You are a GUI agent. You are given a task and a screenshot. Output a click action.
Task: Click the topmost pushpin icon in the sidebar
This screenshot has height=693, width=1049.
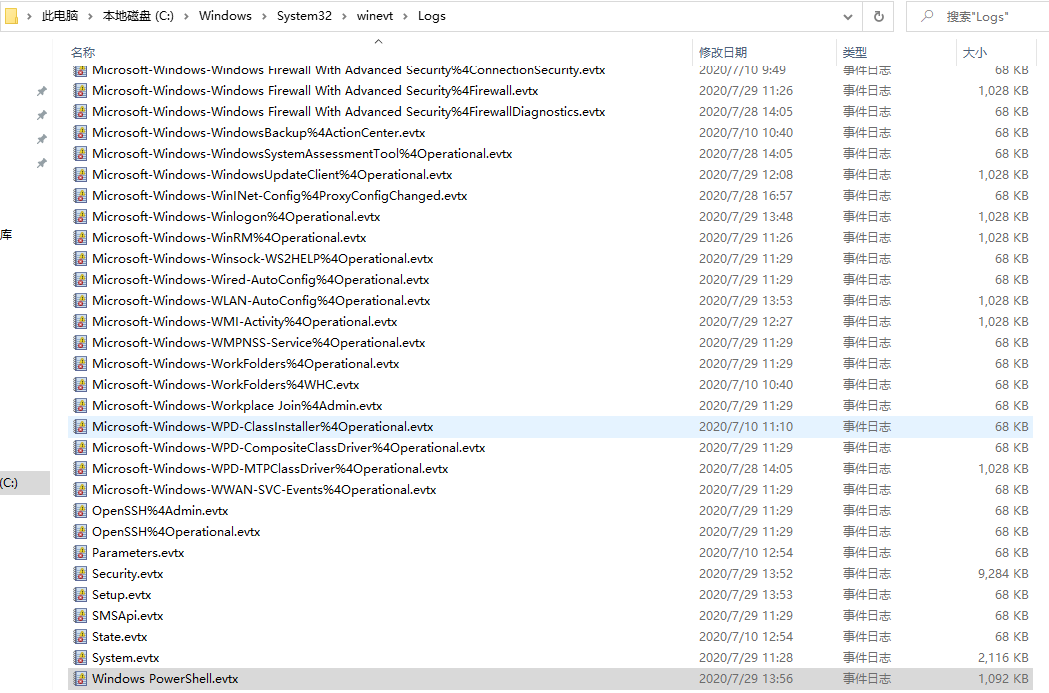(x=41, y=90)
